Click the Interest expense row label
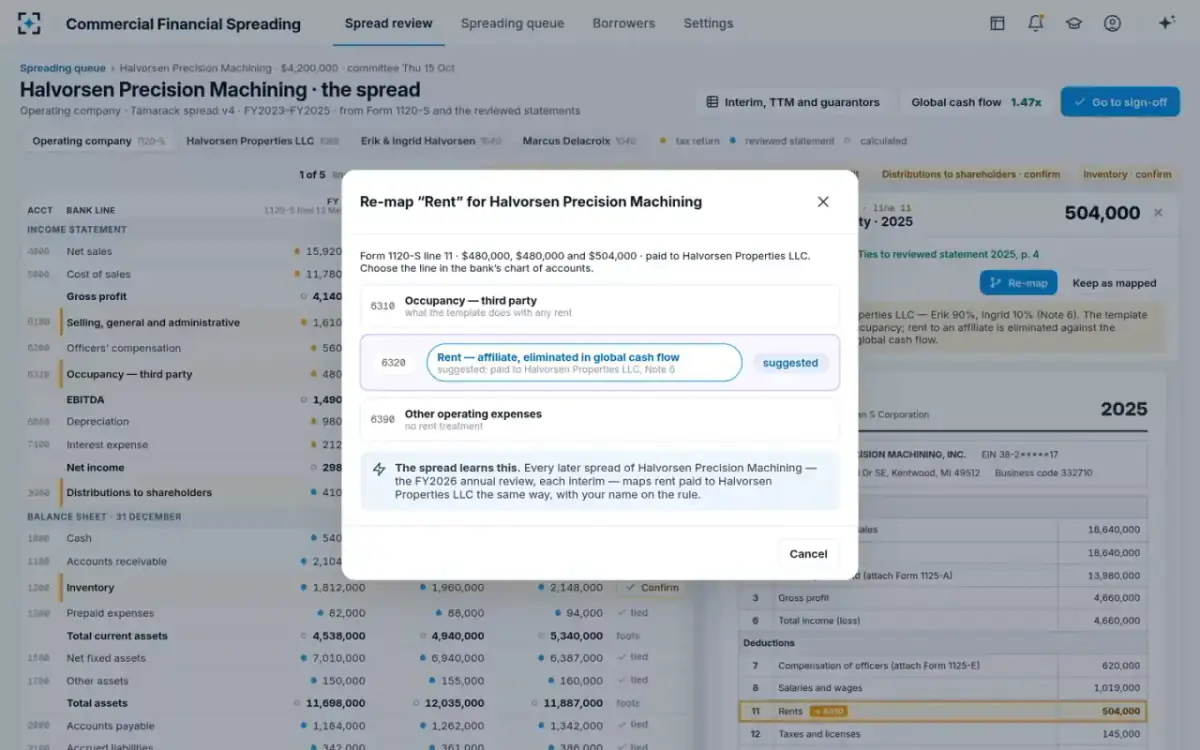The width and height of the screenshot is (1200, 750). pyautogui.click(x=107, y=445)
